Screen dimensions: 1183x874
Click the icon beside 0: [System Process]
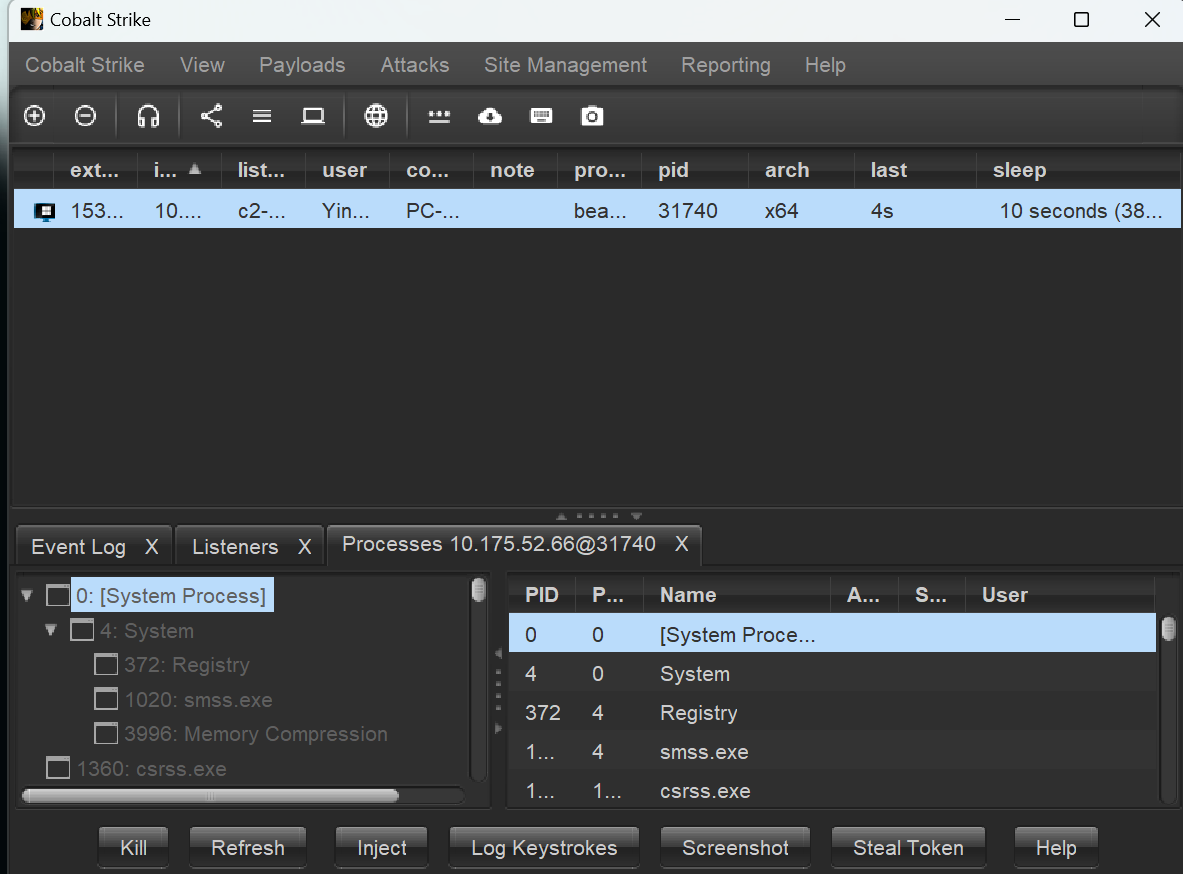tap(58, 595)
